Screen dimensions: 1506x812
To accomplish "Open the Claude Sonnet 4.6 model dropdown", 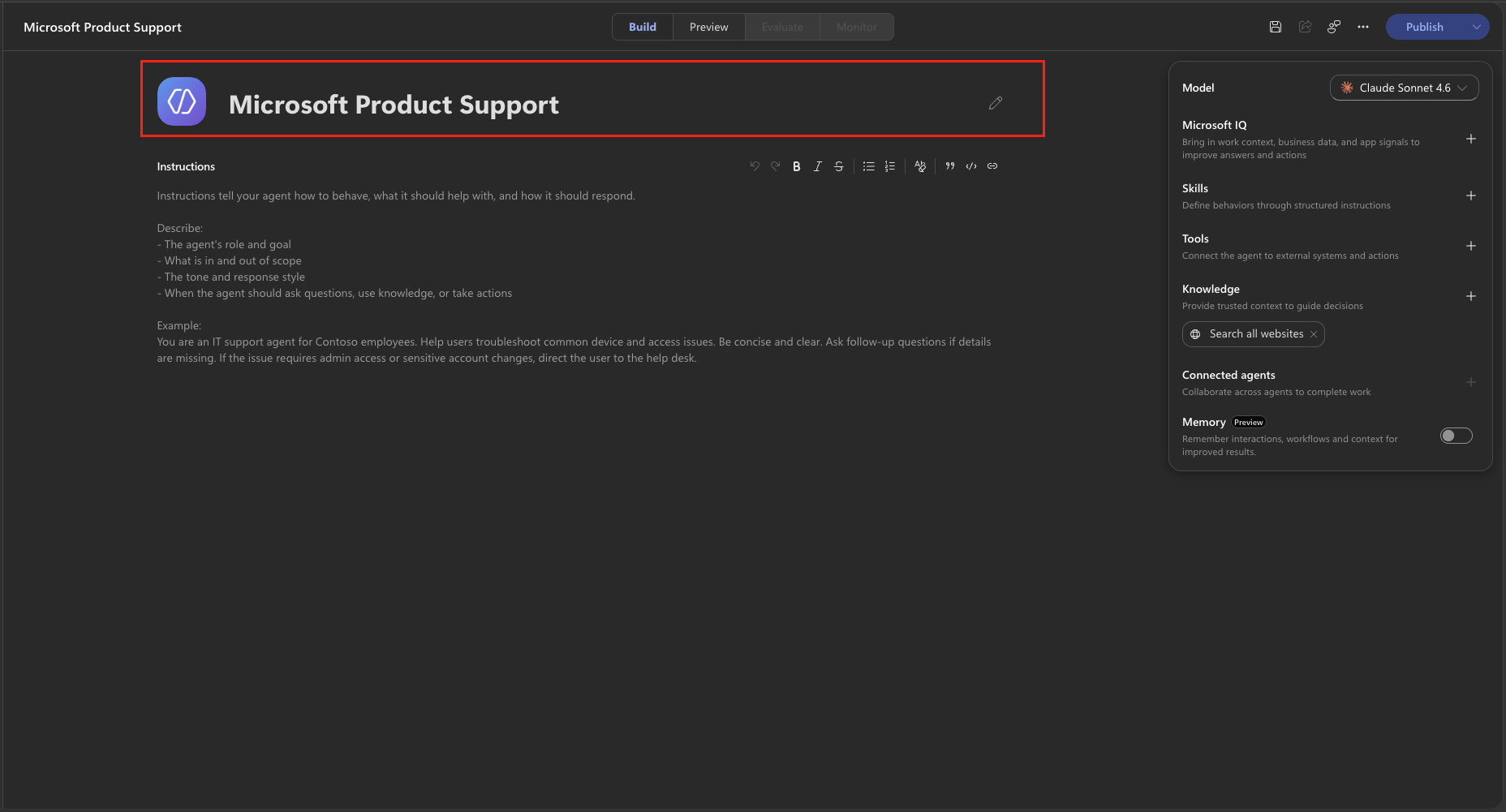I will [x=1405, y=88].
